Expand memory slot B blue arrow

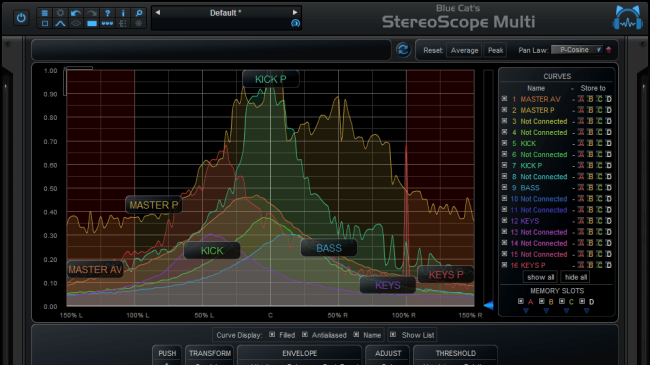546,311
